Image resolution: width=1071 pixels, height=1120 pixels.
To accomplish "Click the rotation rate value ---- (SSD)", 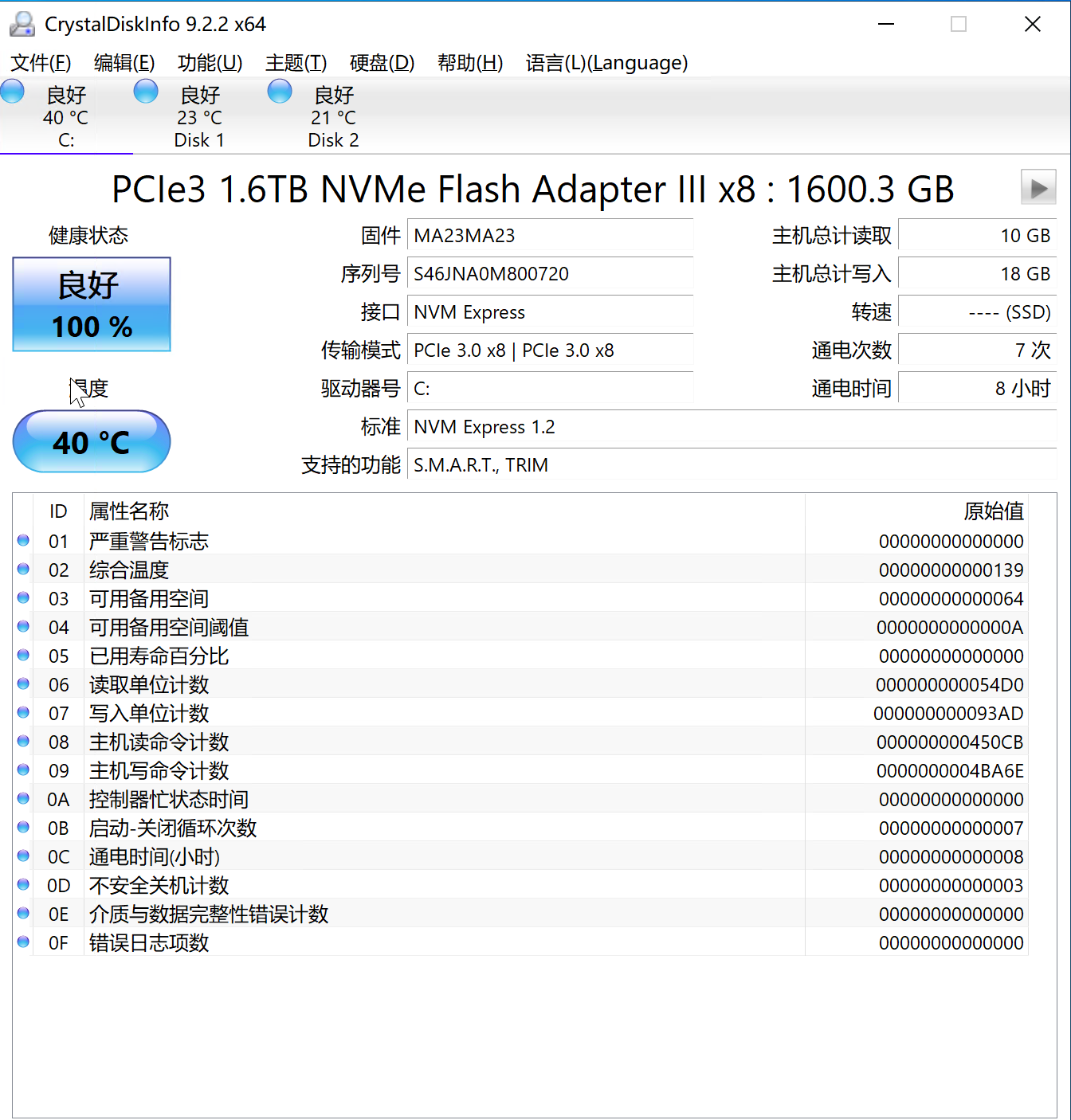I will click(977, 312).
